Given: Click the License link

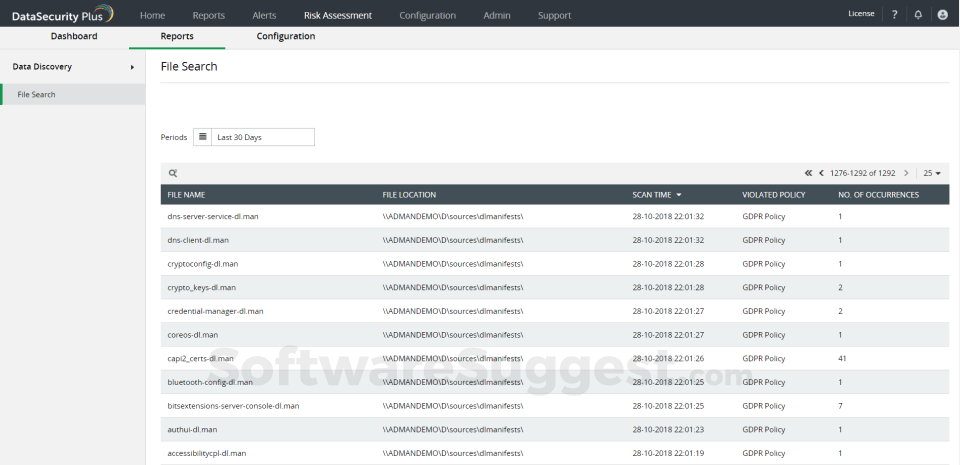Looking at the screenshot, I should pos(860,14).
